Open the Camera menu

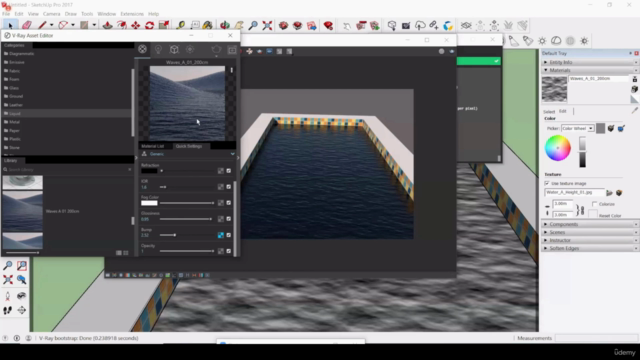(x=51, y=14)
